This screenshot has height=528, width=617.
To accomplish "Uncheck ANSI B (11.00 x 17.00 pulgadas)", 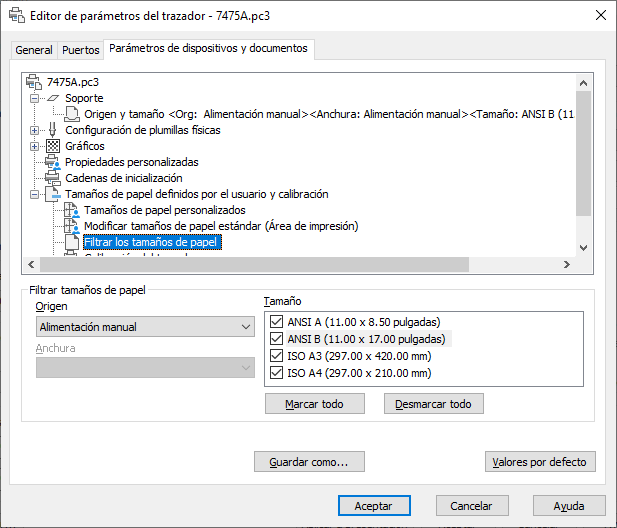I will 277,339.
